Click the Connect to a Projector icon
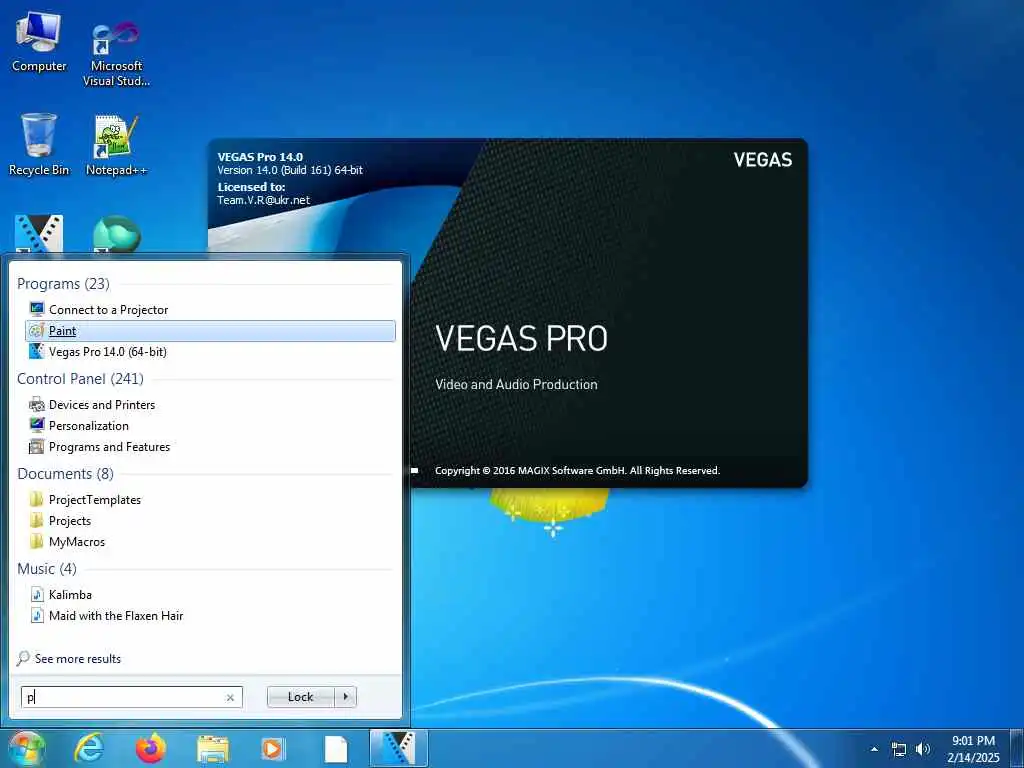This screenshot has height=768, width=1024. pyautogui.click(x=37, y=309)
